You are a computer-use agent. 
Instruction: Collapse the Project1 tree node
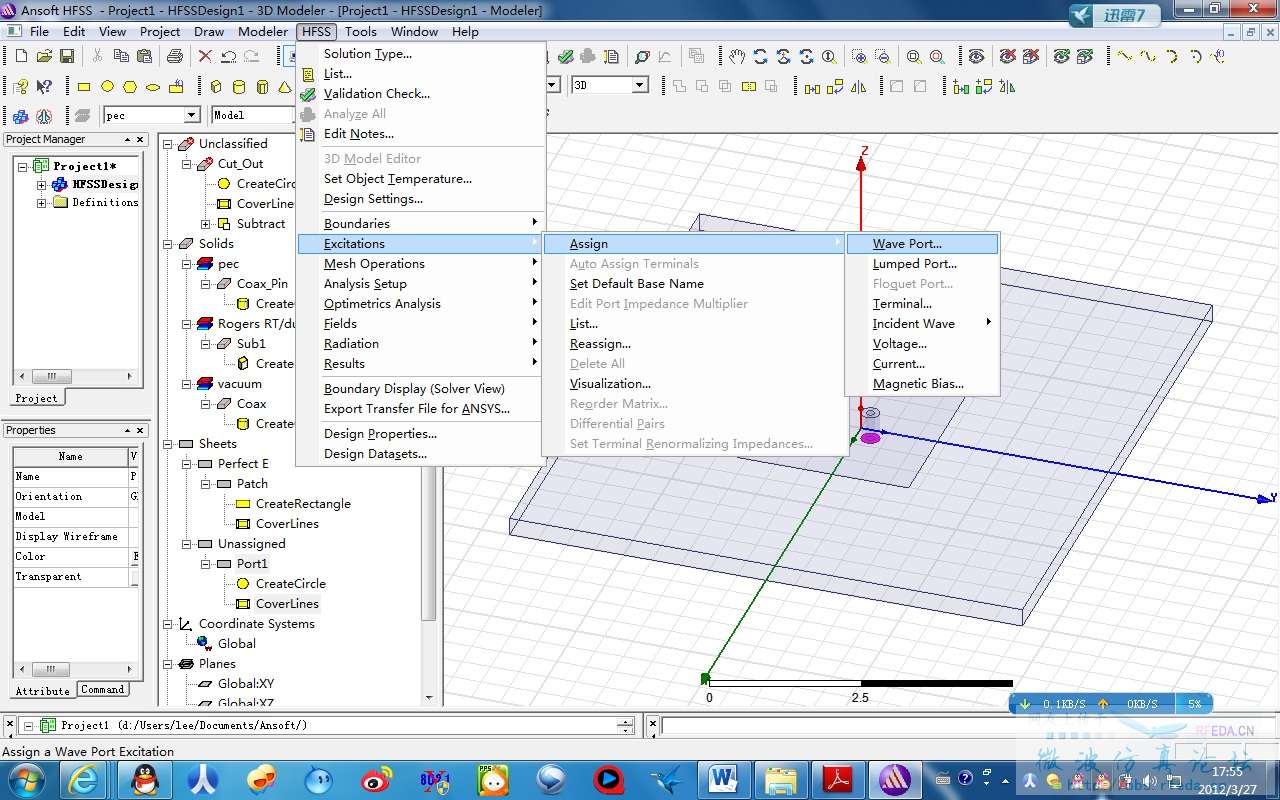coord(23,166)
